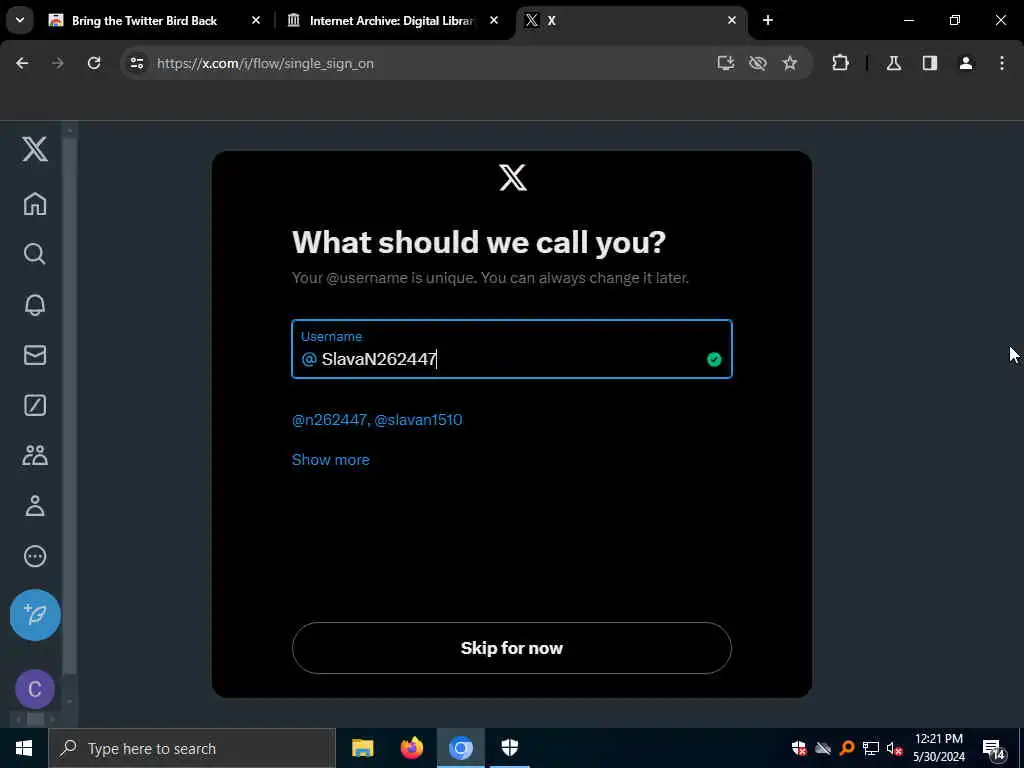
Task: Open Communities icon in the sidebar
Action: point(35,455)
